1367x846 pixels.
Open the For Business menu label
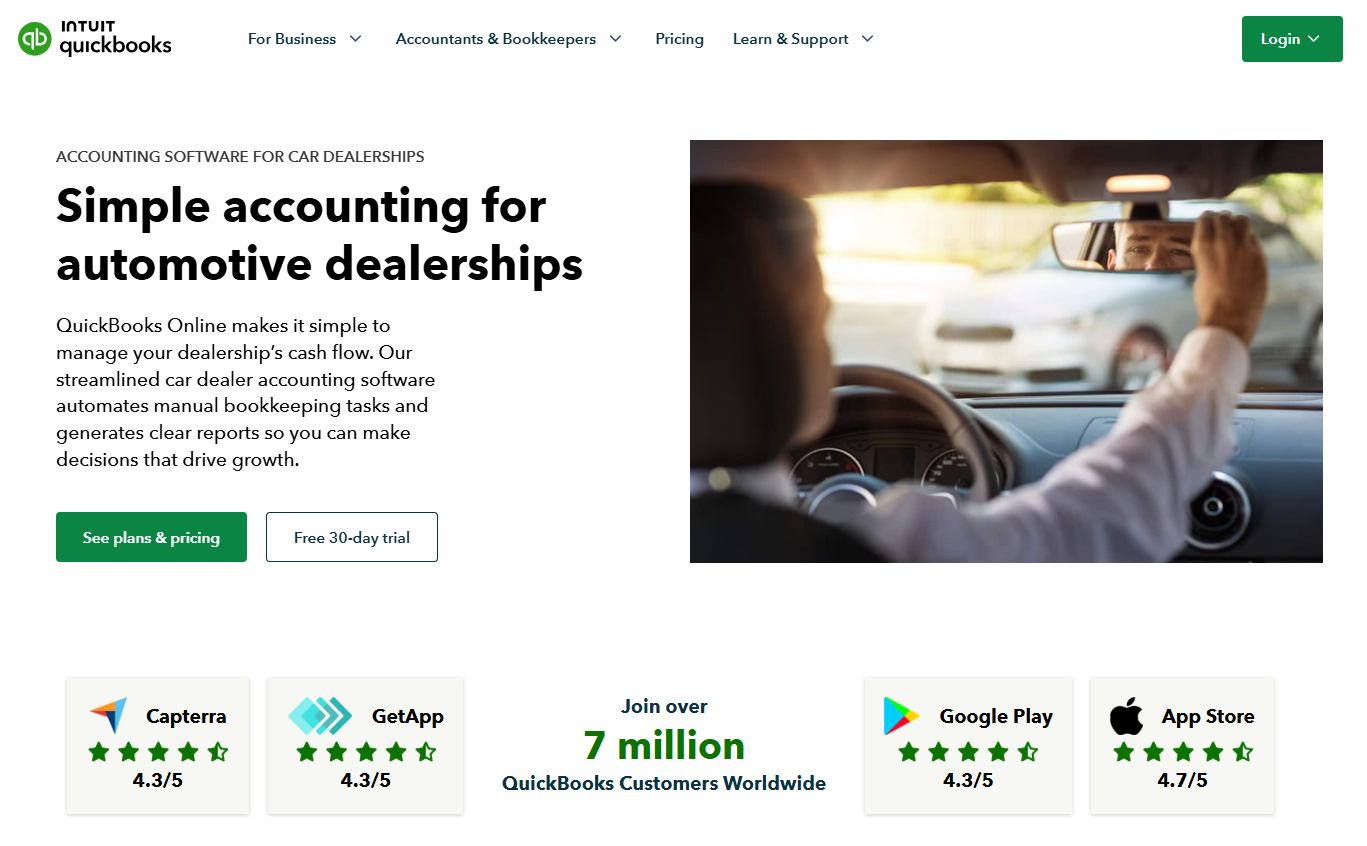(292, 39)
